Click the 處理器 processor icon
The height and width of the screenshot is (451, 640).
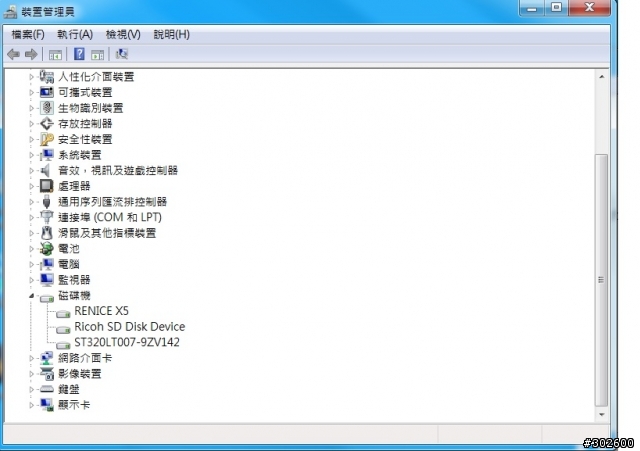pyautogui.click(x=47, y=186)
